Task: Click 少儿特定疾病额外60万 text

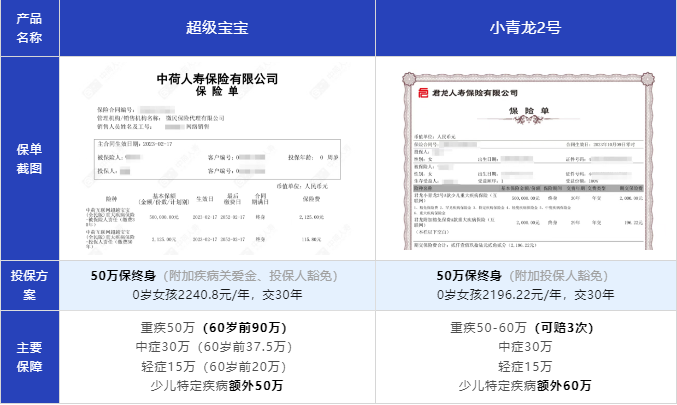Action: [x=525, y=386]
